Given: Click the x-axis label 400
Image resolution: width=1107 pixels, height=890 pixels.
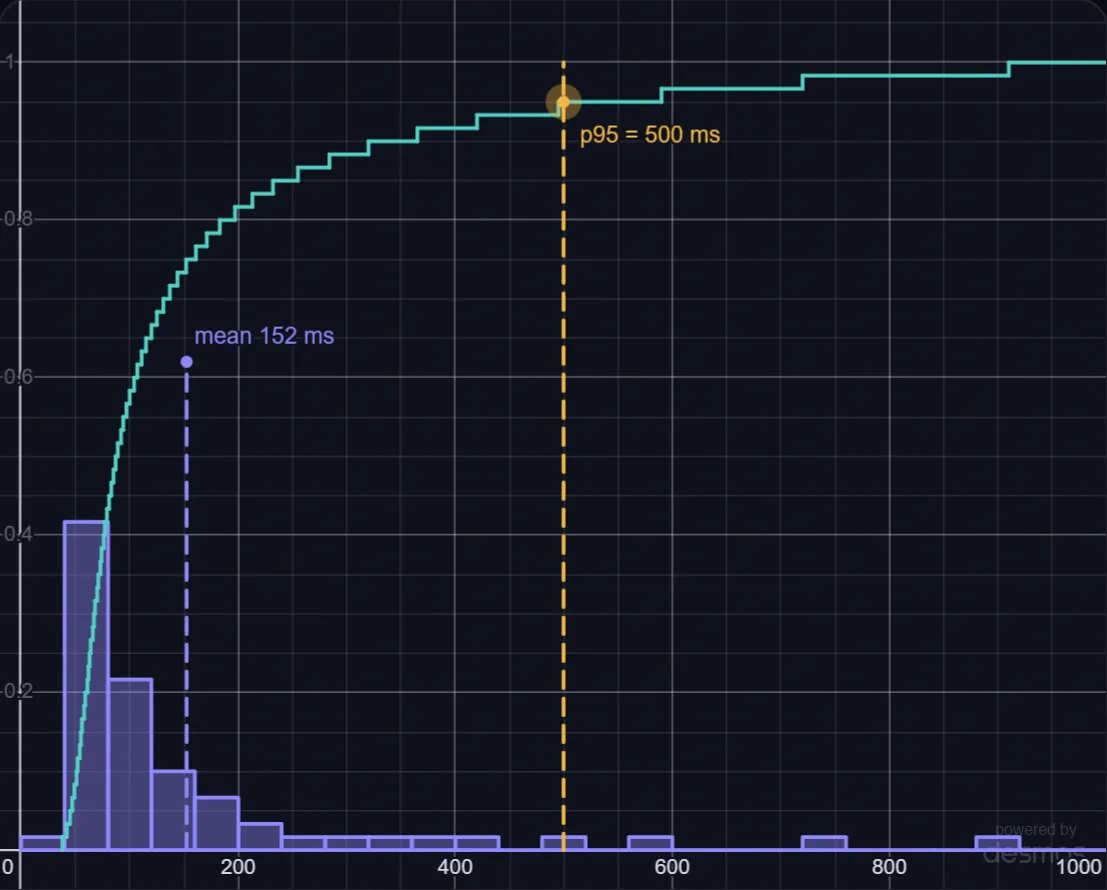Looking at the screenshot, I should [455, 867].
